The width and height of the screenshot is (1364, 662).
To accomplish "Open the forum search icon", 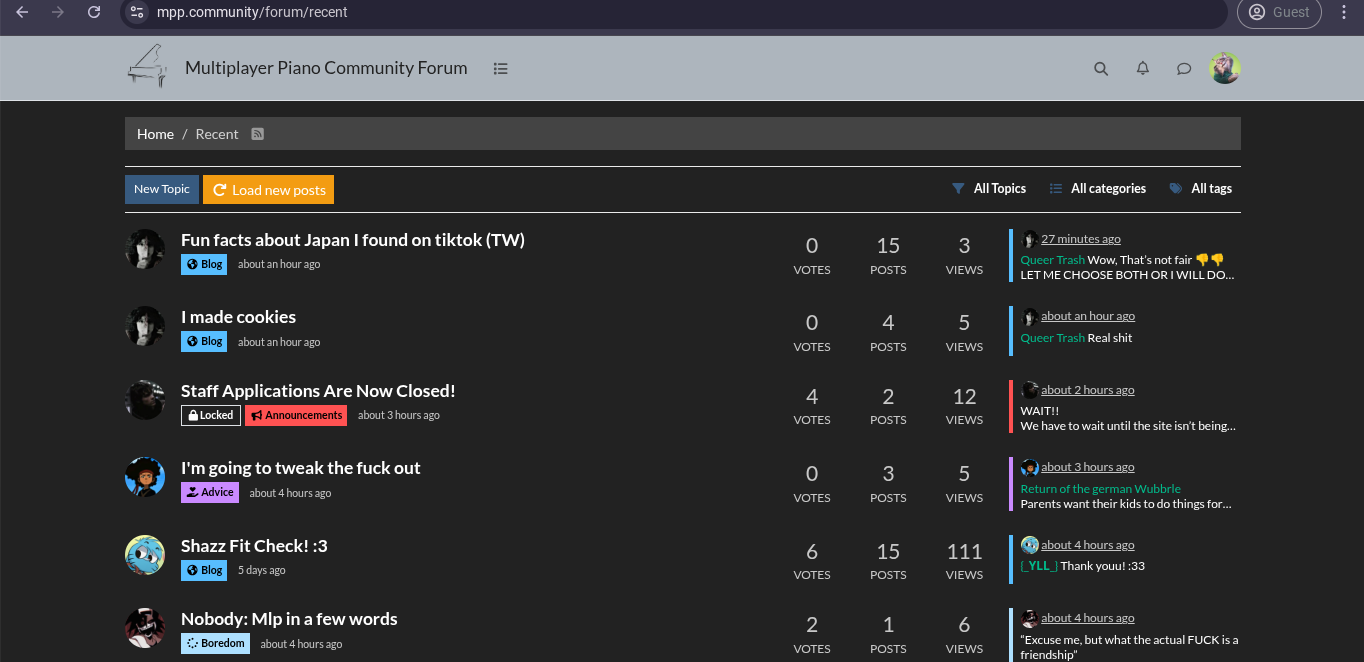I will [1101, 69].
